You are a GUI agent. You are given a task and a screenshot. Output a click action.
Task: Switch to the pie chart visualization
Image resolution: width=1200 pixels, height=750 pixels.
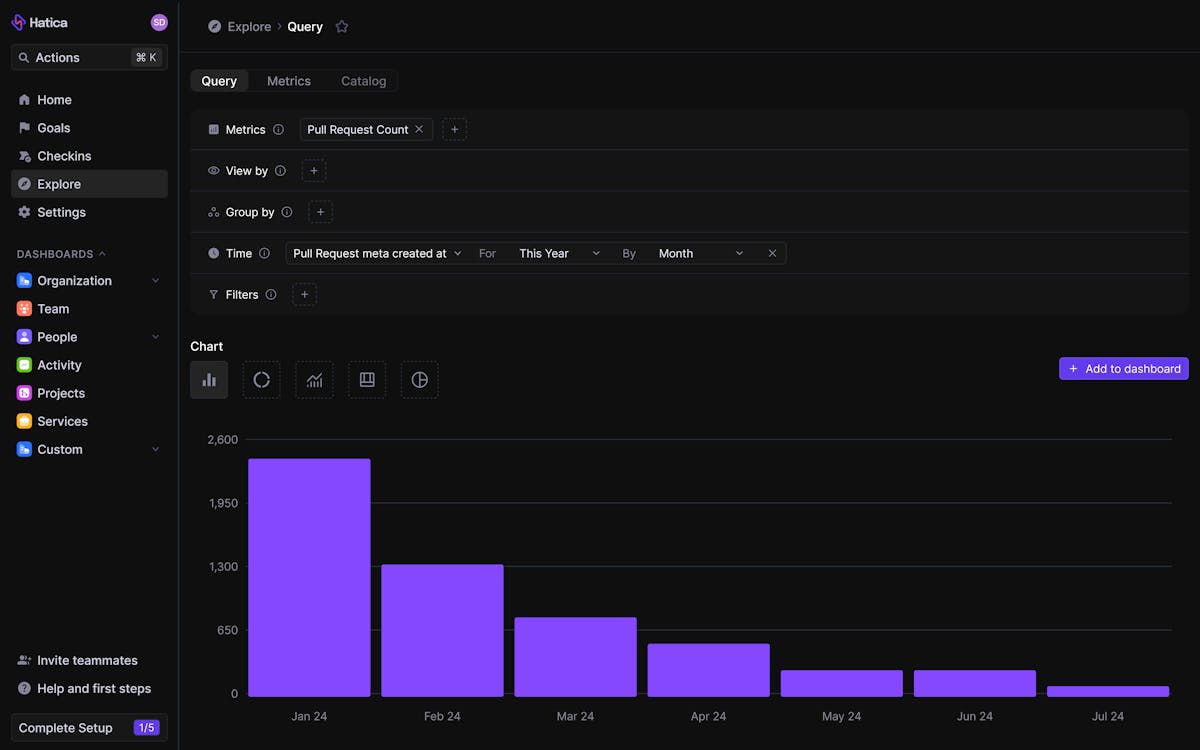[419, 380]
